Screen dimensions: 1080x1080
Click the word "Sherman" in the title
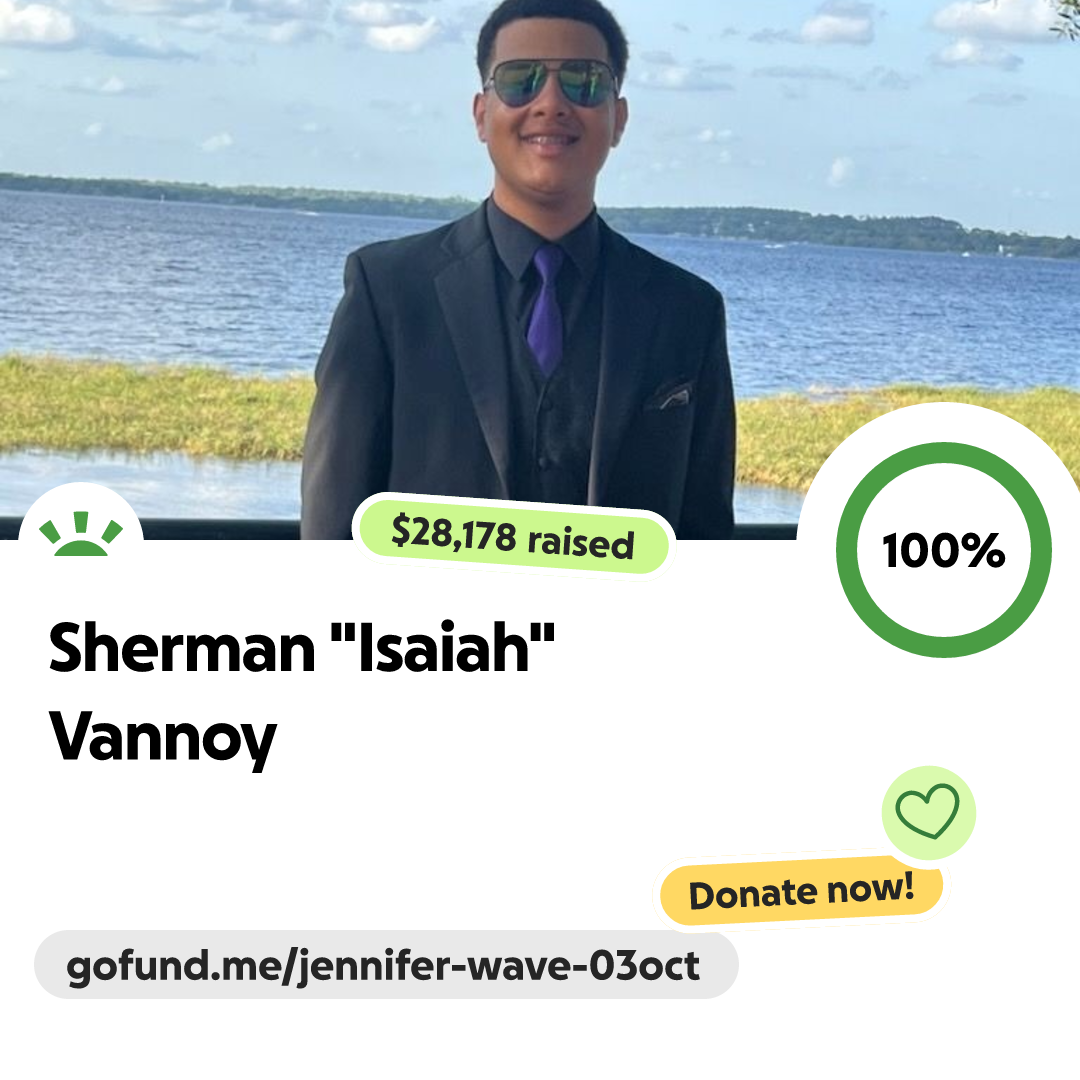(x=182, y=647)
